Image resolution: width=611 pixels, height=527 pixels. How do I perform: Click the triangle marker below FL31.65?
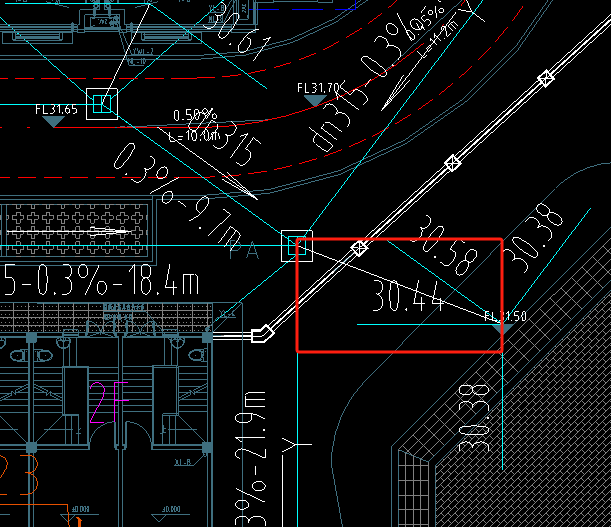point(53,122)
